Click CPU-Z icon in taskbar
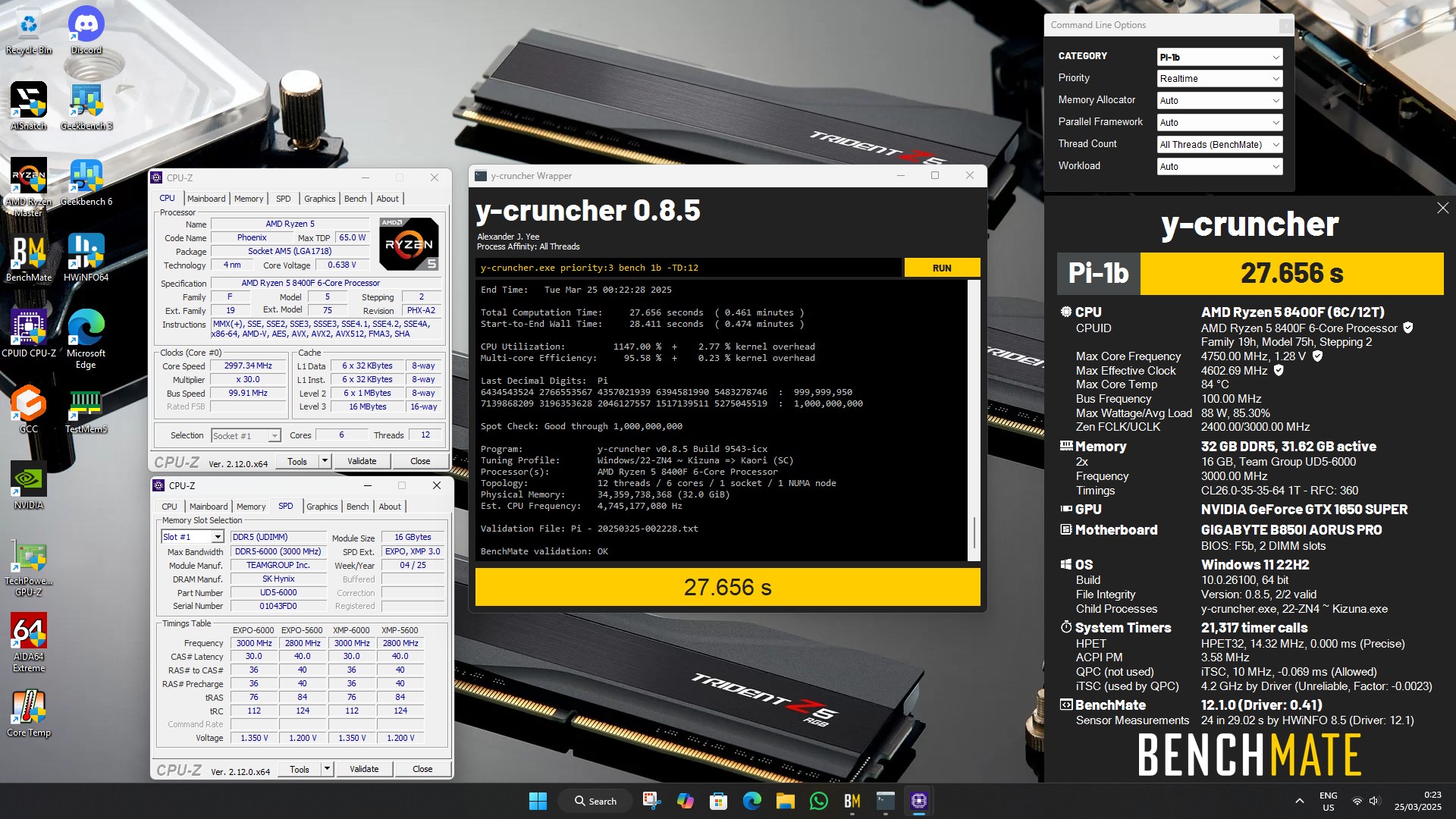 pyautogui.click(x=919, y=801)
